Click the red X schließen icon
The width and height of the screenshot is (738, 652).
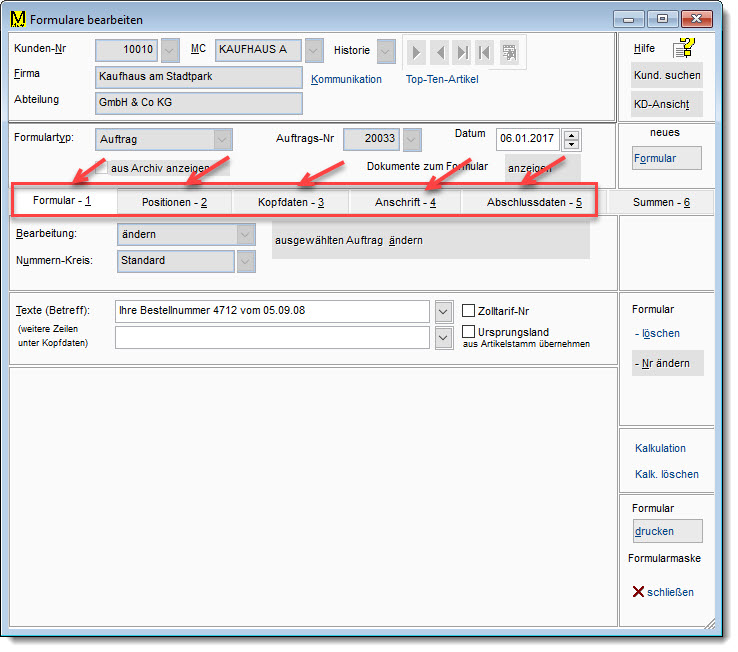point(638,592)
